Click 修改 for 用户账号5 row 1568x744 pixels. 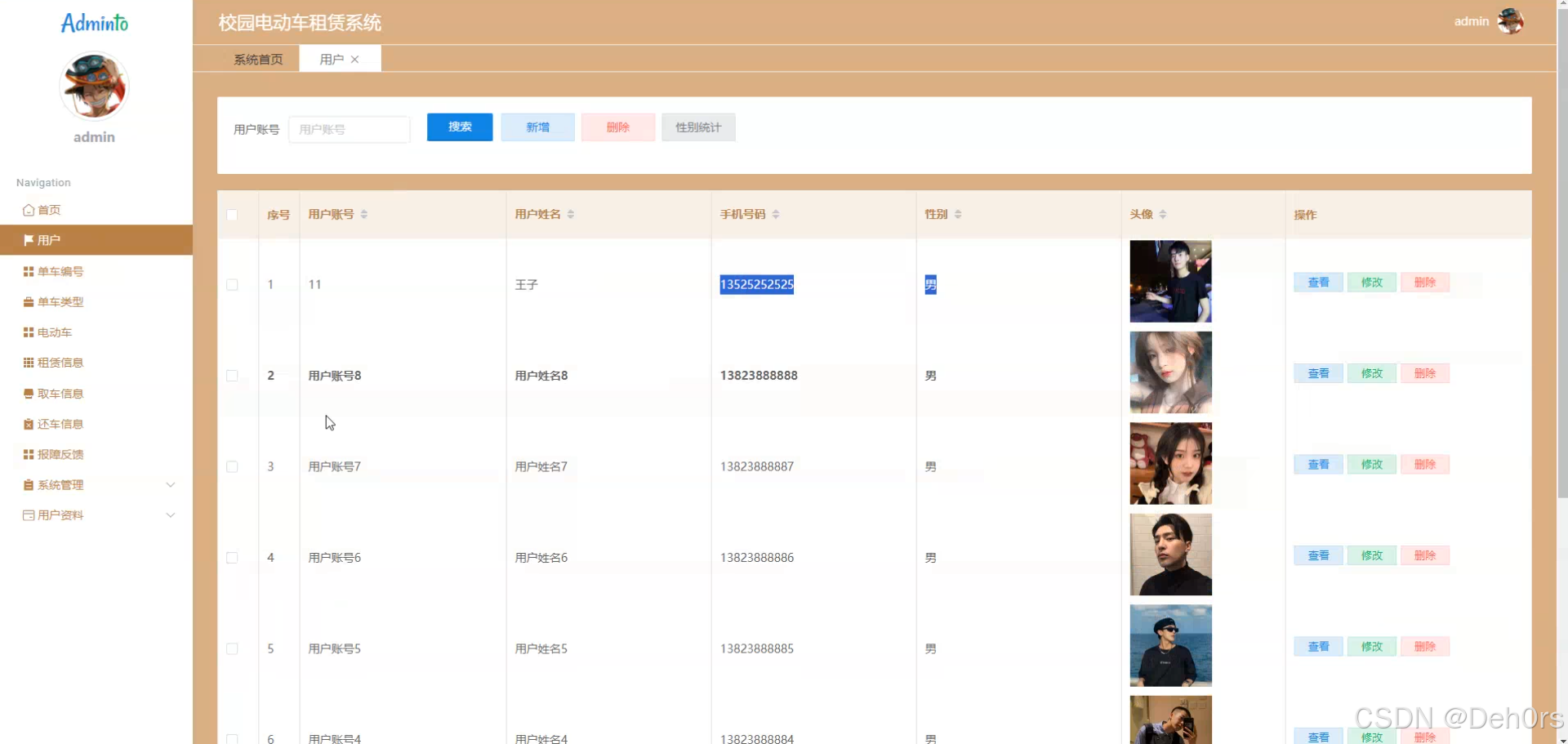(x=1372, y=647)
